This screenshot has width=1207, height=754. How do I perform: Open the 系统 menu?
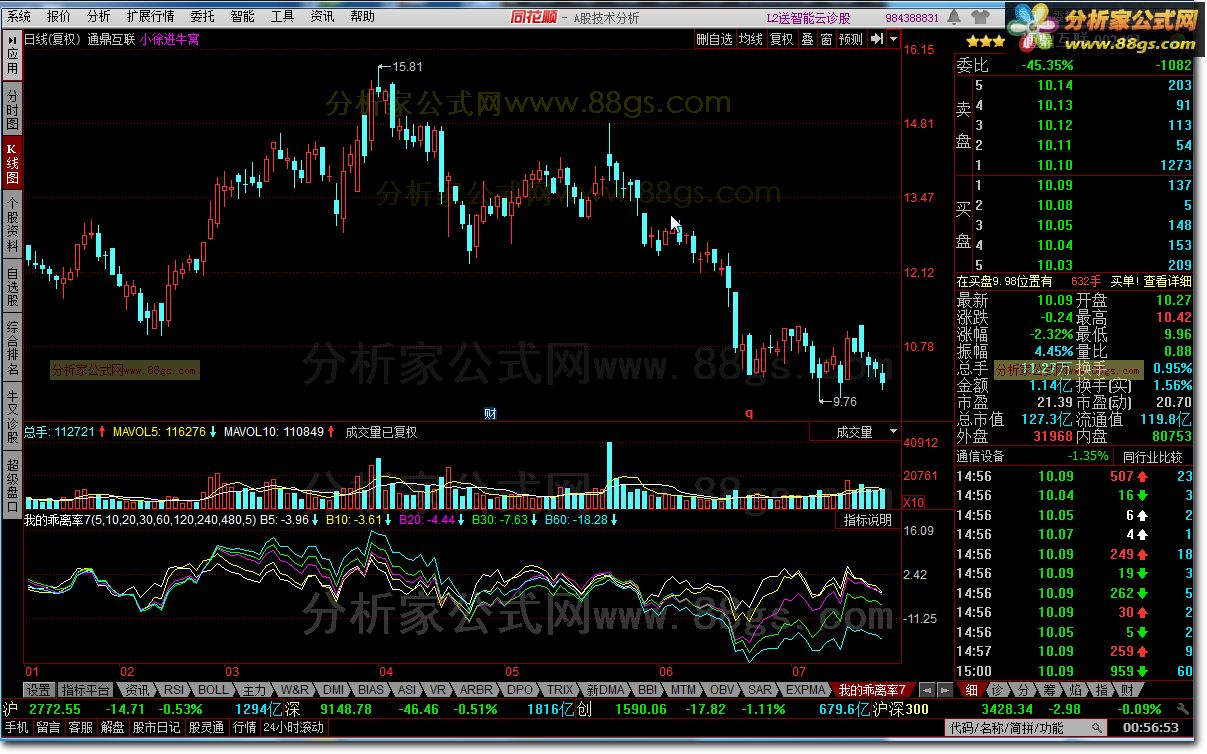click(19, 16)
